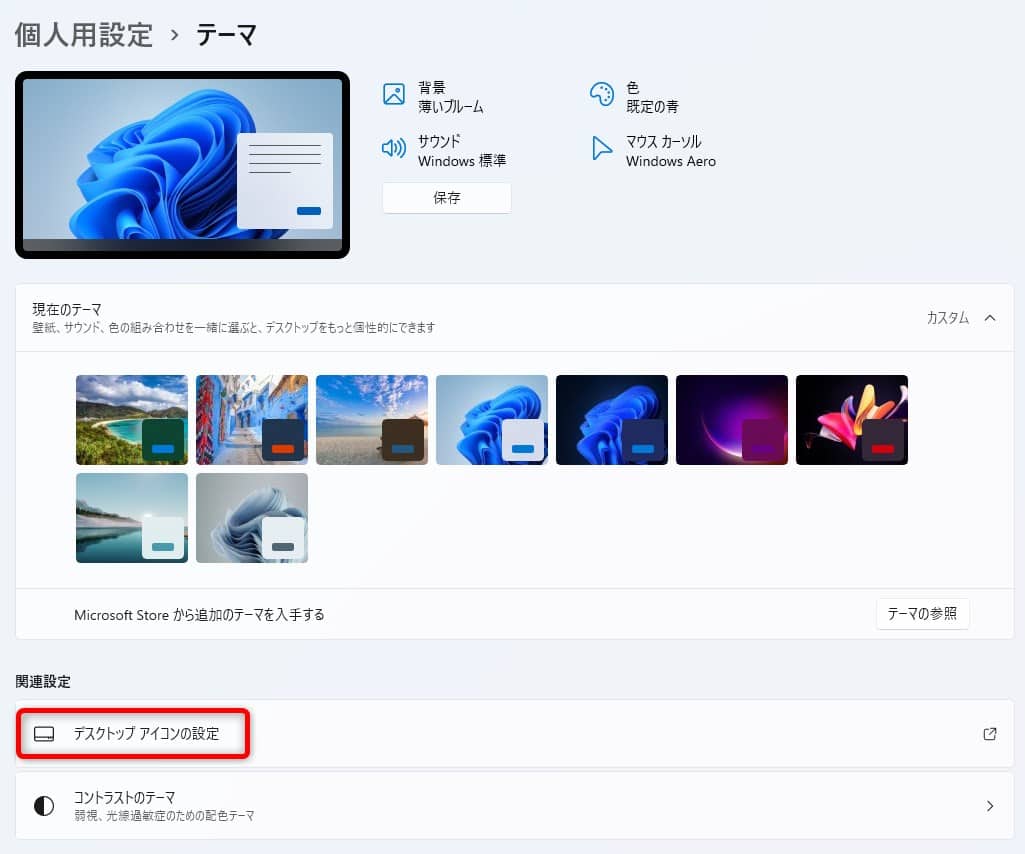Click the 色 palette icon
Screen dimensions: 1025x854
(x=602, y=93)
